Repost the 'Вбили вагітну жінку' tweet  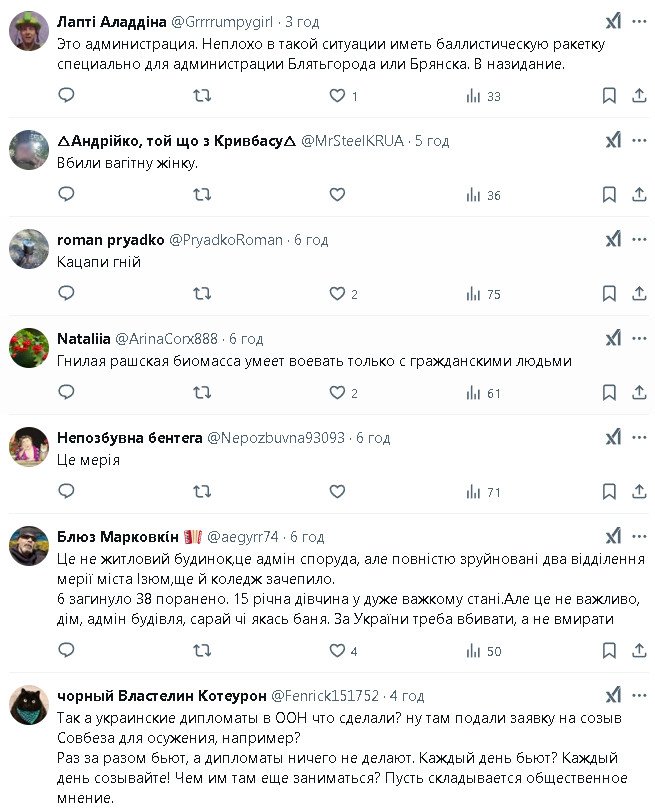tap(201, 195)
